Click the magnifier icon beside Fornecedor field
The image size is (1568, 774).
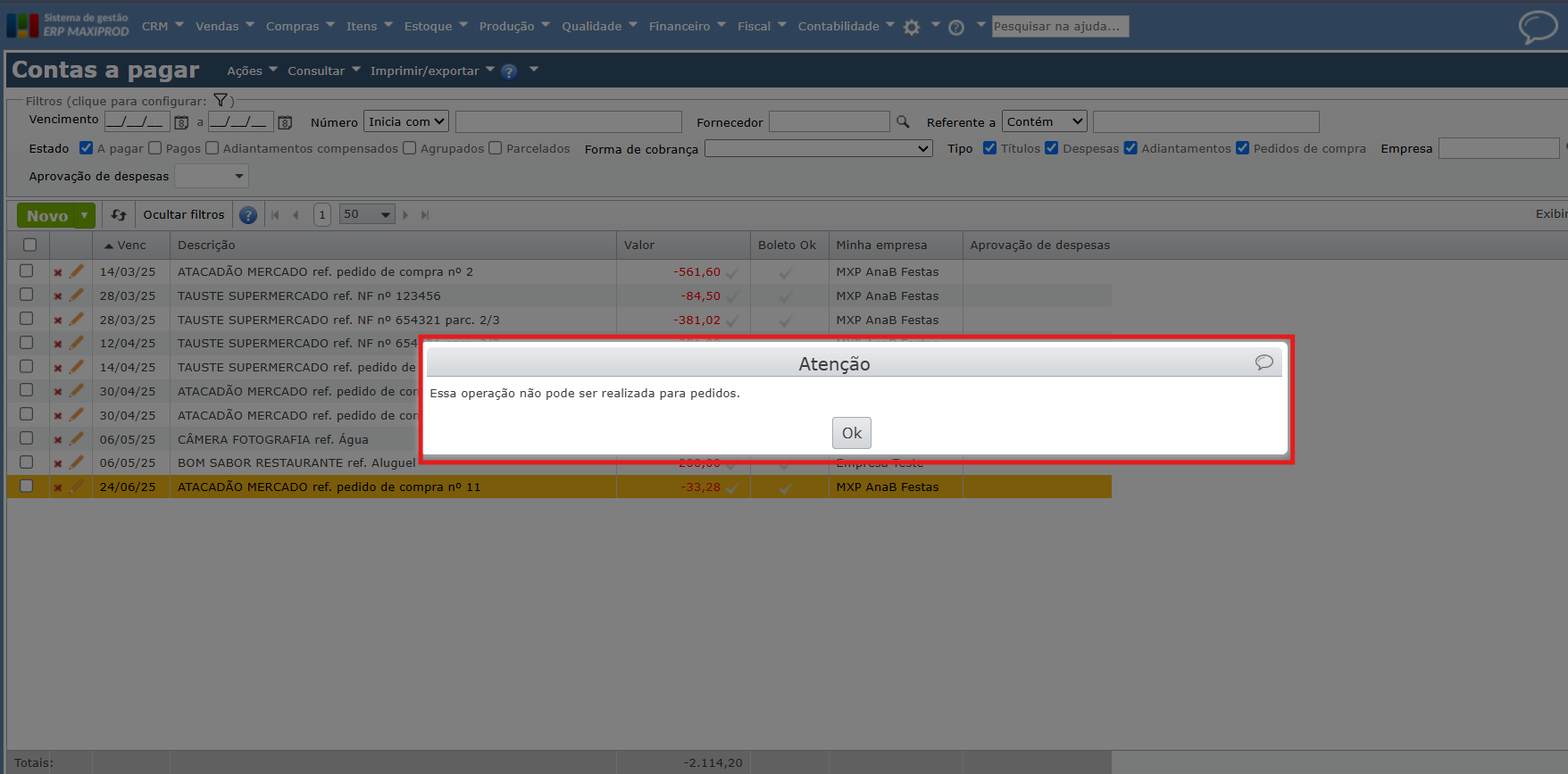click(903, 121)
